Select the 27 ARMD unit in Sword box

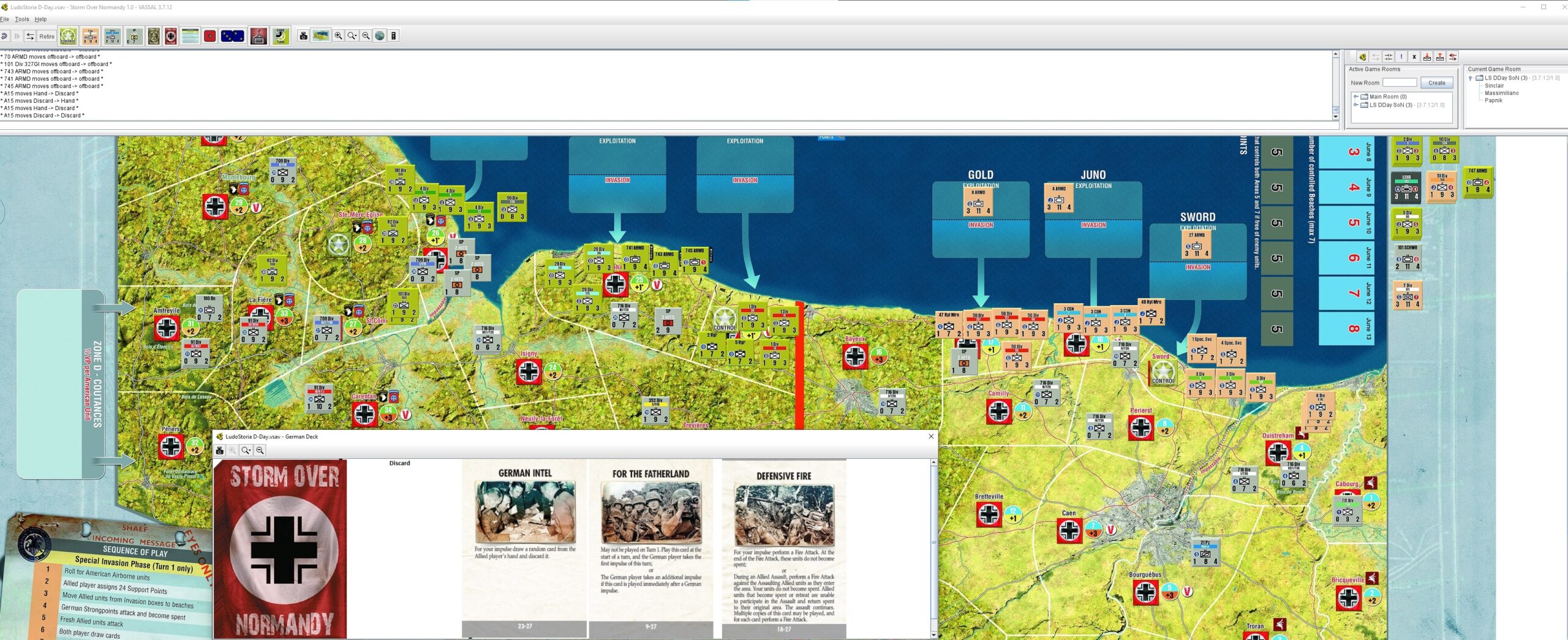coord(1196,244)
